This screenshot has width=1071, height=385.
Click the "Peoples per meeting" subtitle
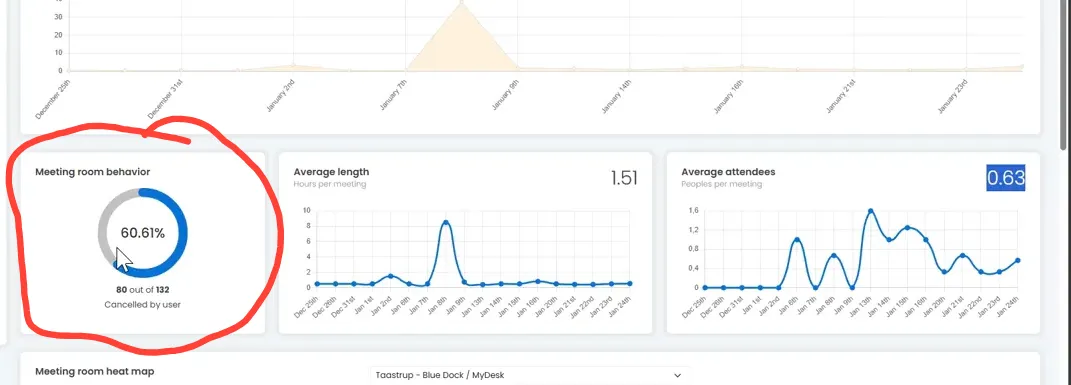(x=722, y=184)
